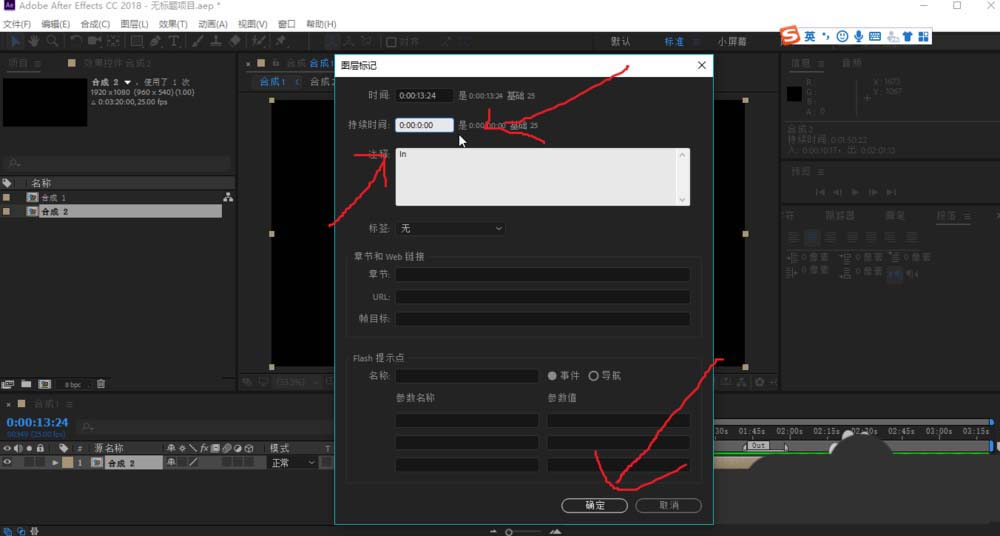Select the Brush tool
Viewport: 1000px width, 536px height.
coord(198,41)
